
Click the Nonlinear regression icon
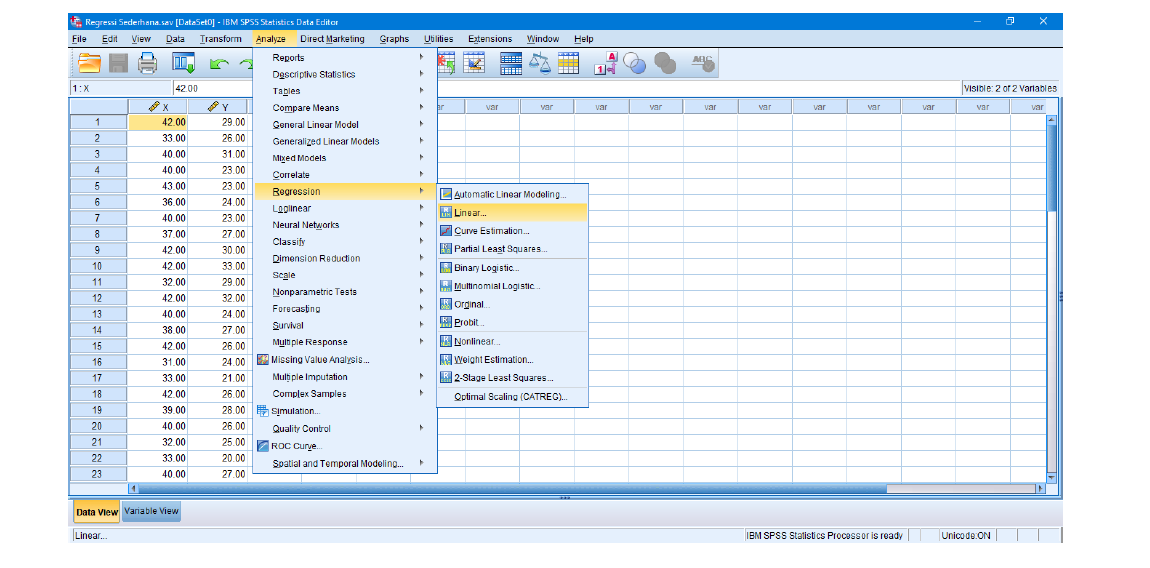click(x=446, y=341)
